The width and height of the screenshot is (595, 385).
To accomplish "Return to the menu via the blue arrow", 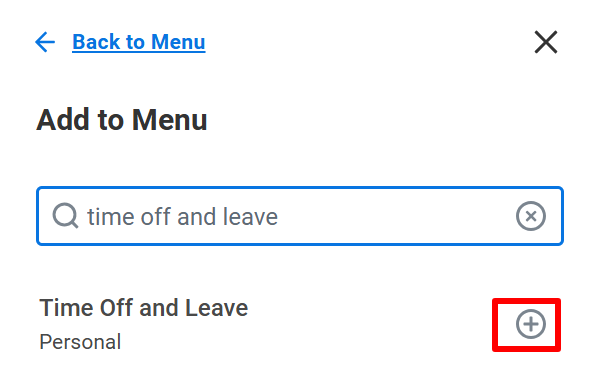I will tap(45, 42).
